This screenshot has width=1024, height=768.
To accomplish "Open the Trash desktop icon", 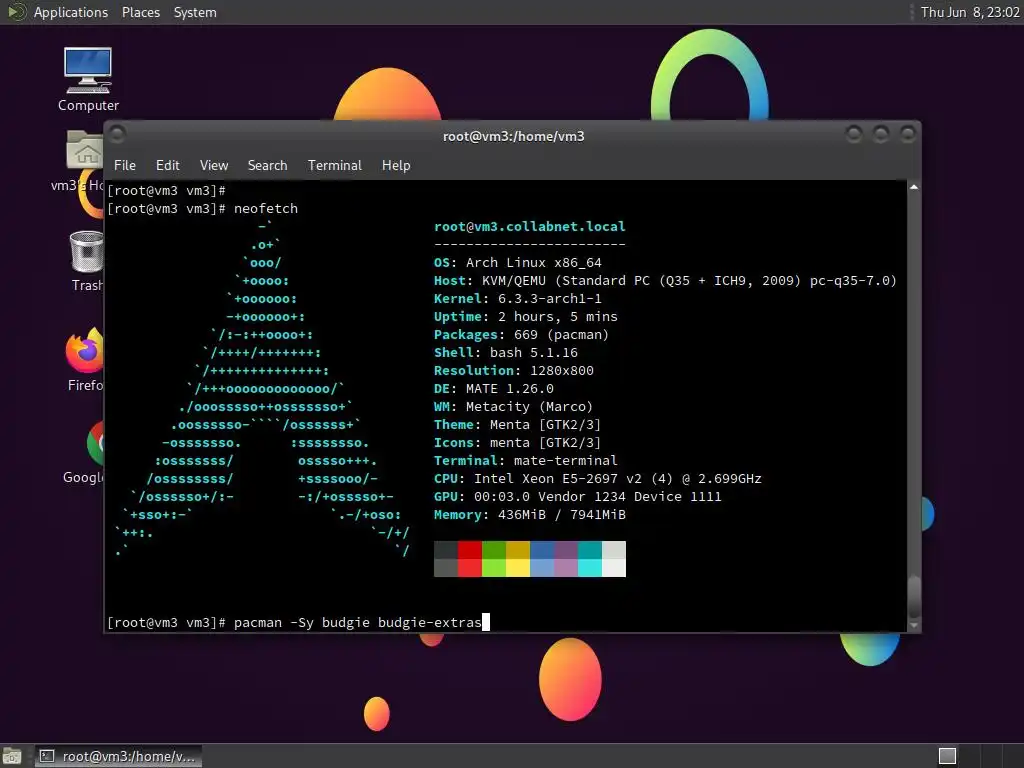I will pyautogui.click(x=86, y=261).
